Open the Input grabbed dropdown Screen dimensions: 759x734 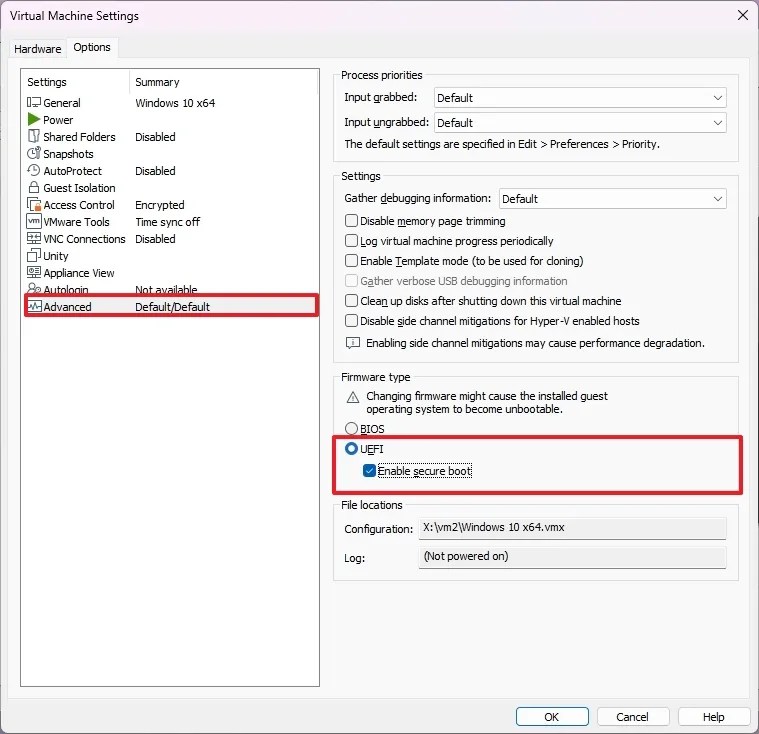[x=580, y=98]
